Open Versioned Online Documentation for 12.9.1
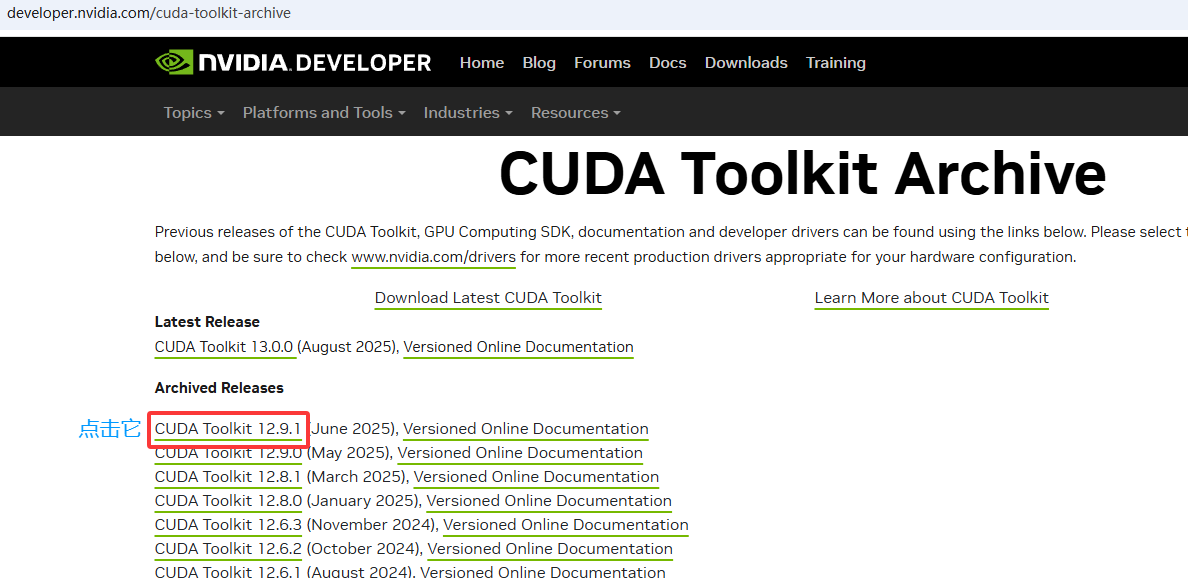The width and height of the screenshot is (1188, 578). point(526,429)
